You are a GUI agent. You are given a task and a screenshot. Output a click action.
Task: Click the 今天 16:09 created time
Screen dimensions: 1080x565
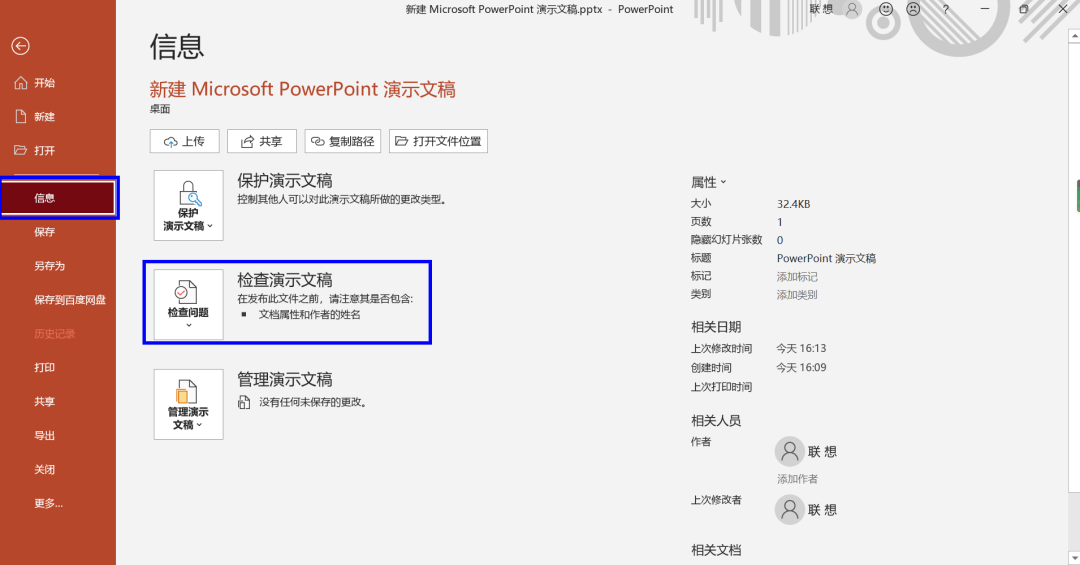pyautogui.click(x=801, y=367)
